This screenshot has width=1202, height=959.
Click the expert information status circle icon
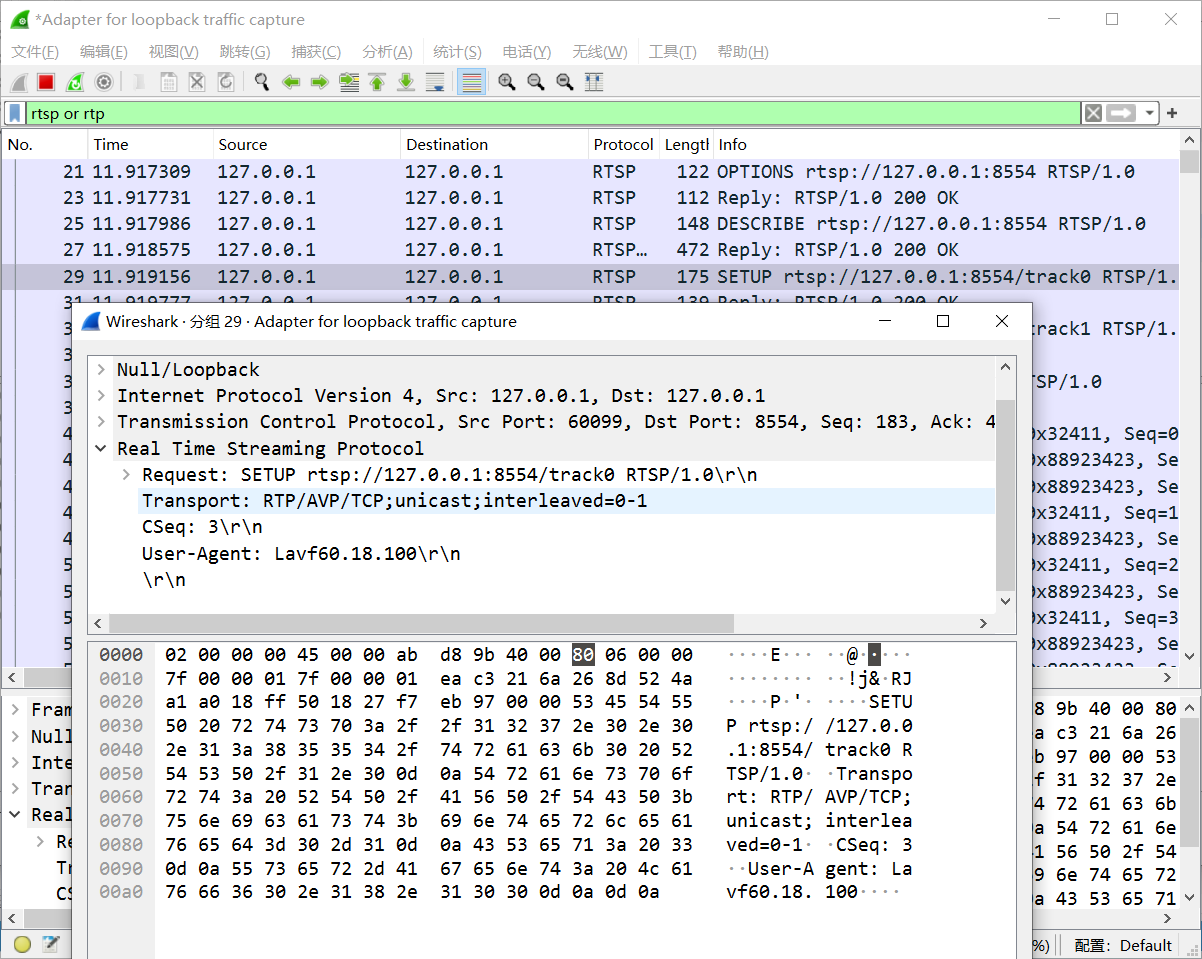pos(22,944)
